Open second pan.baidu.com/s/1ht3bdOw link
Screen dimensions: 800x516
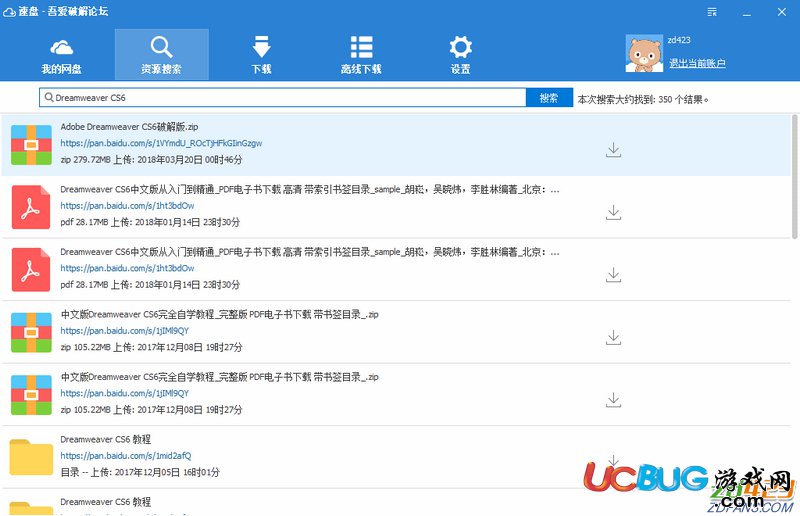127,268
